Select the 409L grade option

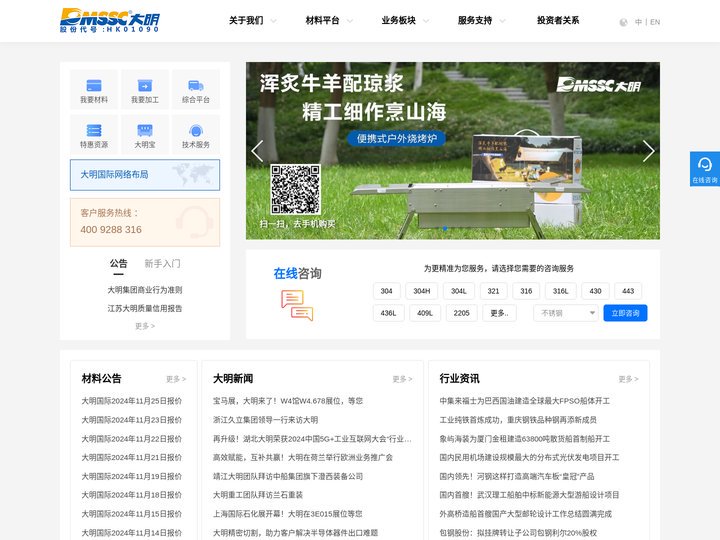pyautogui.click(x=425, y=313)
